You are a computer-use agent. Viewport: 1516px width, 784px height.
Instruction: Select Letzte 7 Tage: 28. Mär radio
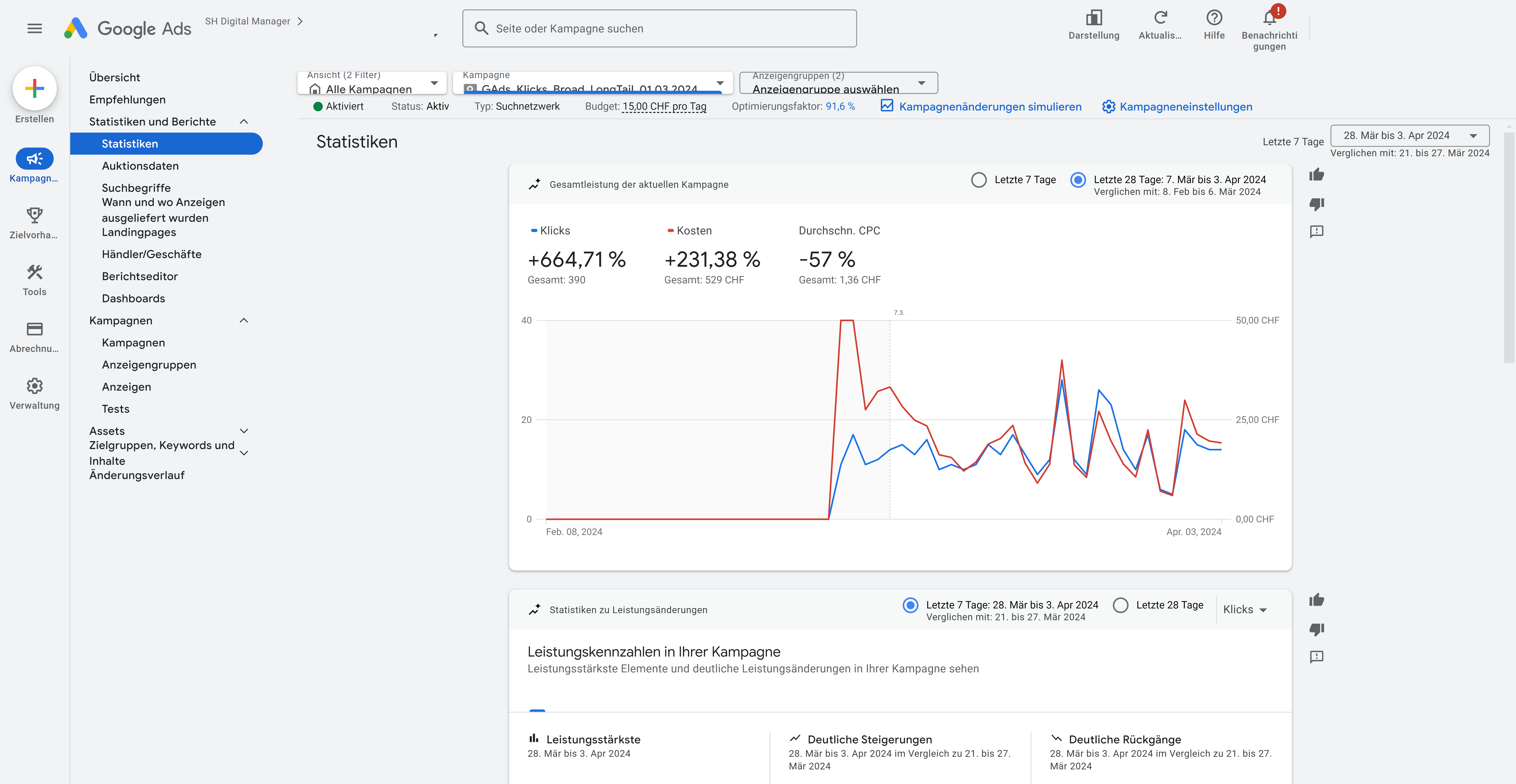click(911, 605)
